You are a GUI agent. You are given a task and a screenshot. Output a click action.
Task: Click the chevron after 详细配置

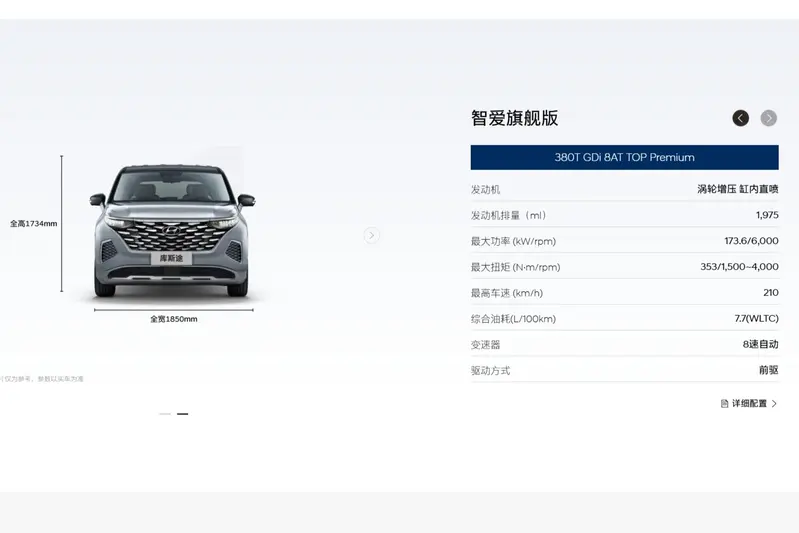[774, 404]
